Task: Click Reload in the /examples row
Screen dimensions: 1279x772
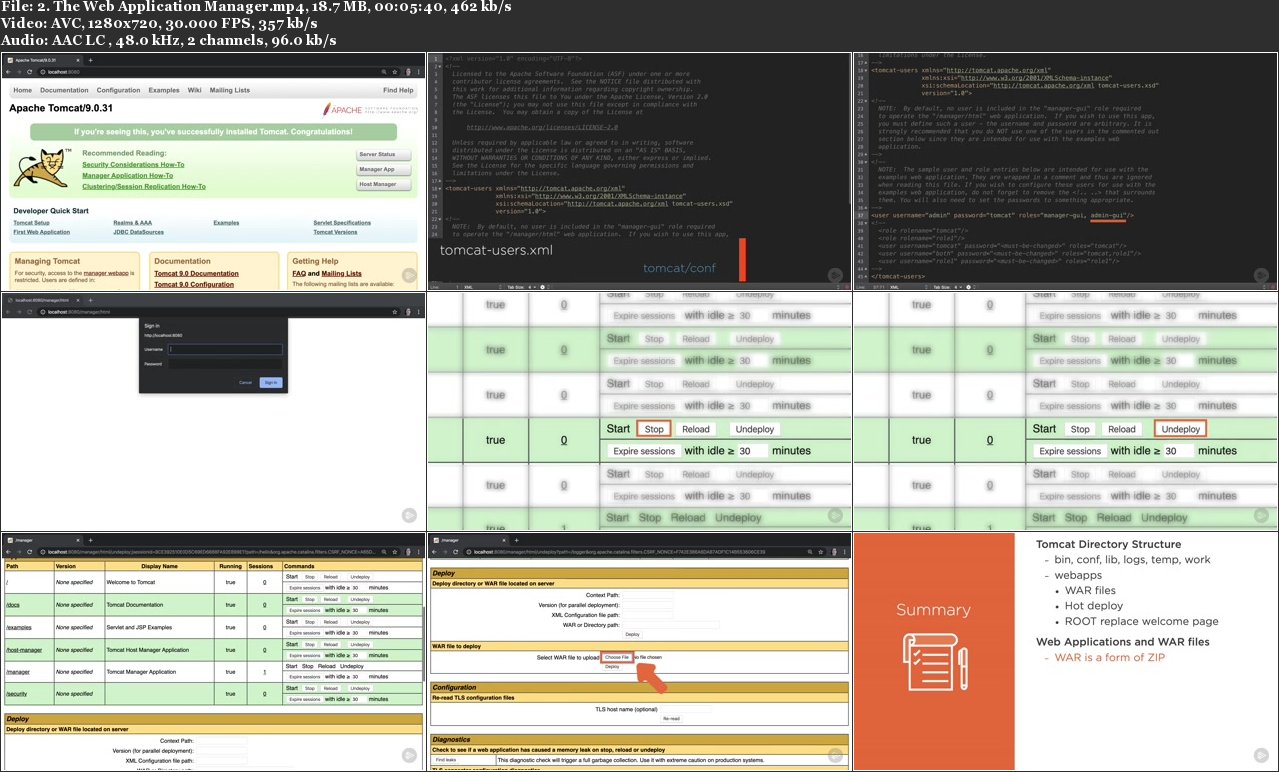Action: (x=331, y=622)
